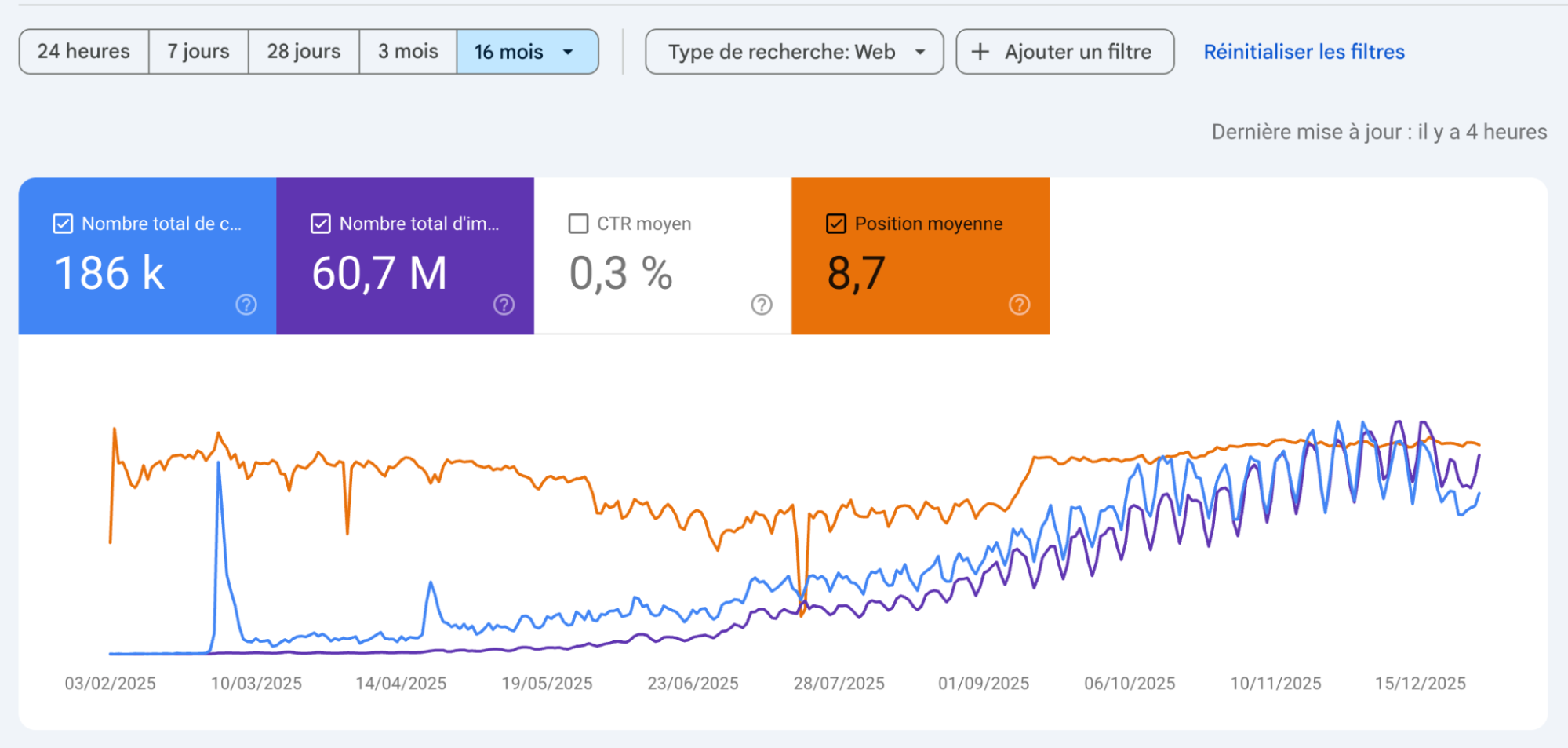The image size is (1568, 748).
Task: Expand the 16 mois date range dropdown arrow
Action: pyautogui.click(x=569, y=52)
